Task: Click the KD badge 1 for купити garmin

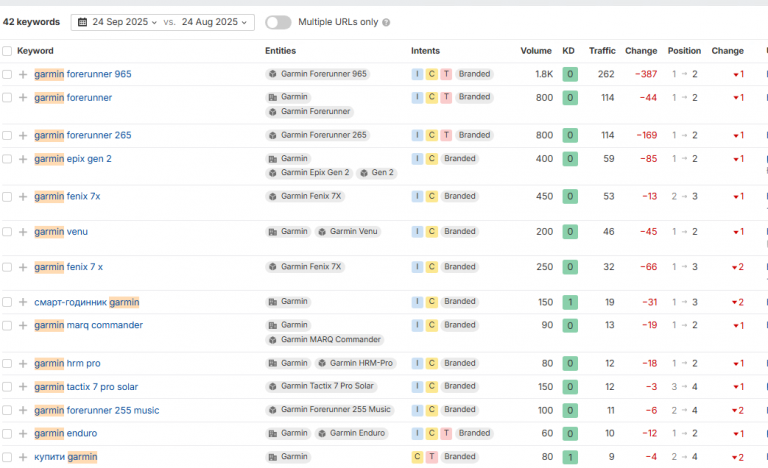Action: [x=570, y=457]
